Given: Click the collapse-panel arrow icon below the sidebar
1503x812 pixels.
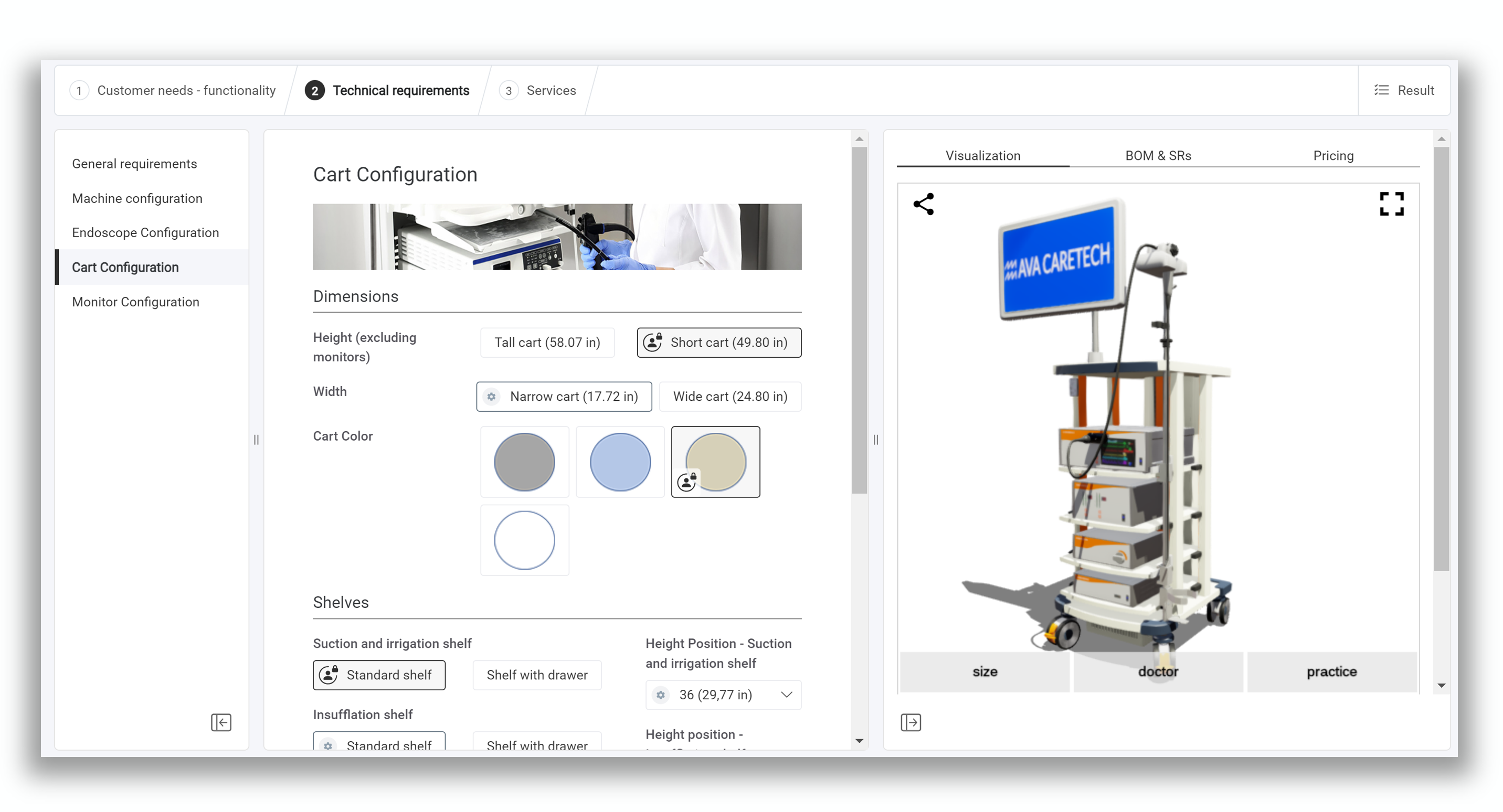Looking at the screenshot, I should [x=221, y=722].
